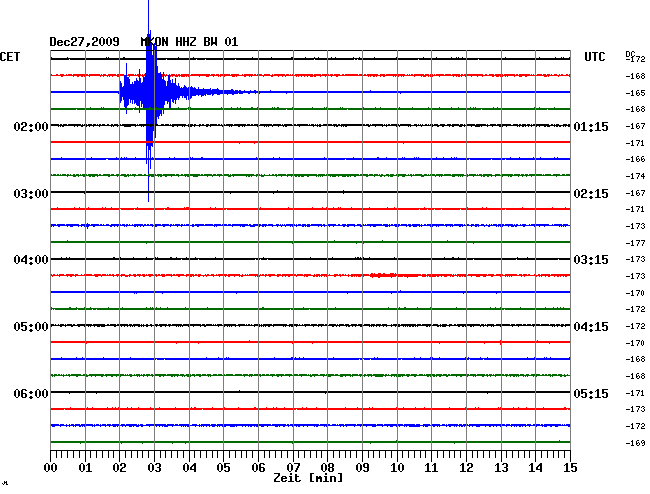Select the 04:00 CET time label

pos(31,260)
